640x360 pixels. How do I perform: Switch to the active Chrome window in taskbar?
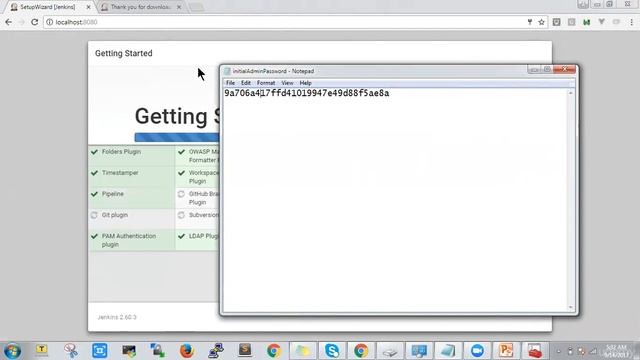point(361,351)
